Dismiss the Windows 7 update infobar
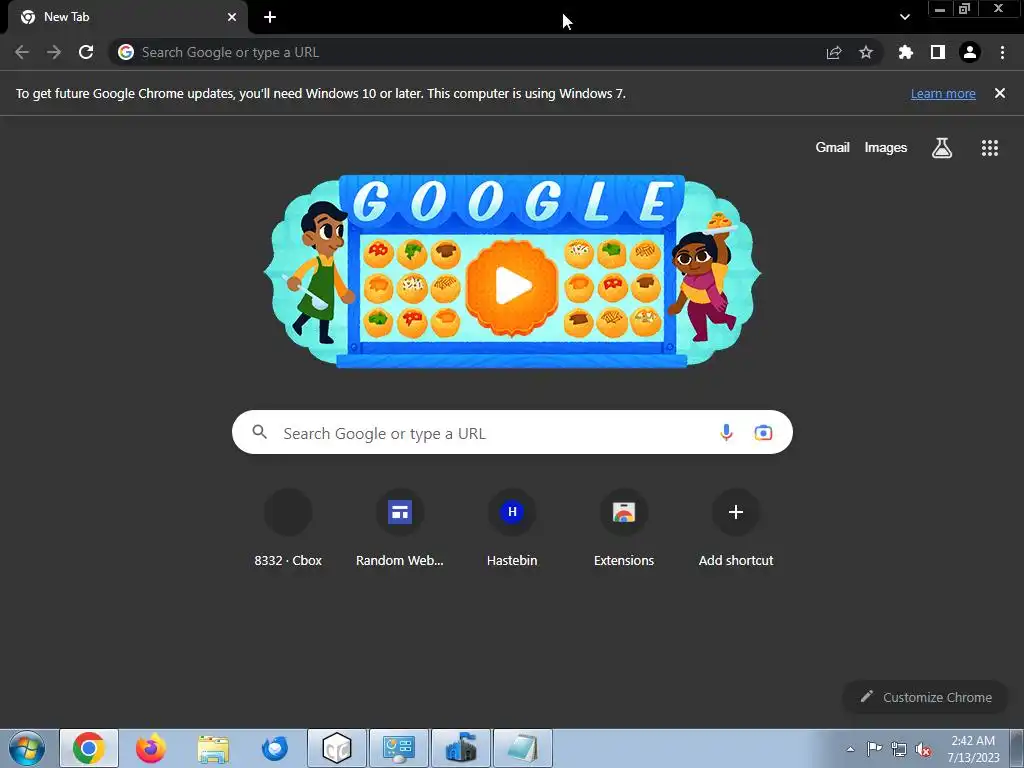Viewport: 1024px width, 768px height. (1000, 93)
